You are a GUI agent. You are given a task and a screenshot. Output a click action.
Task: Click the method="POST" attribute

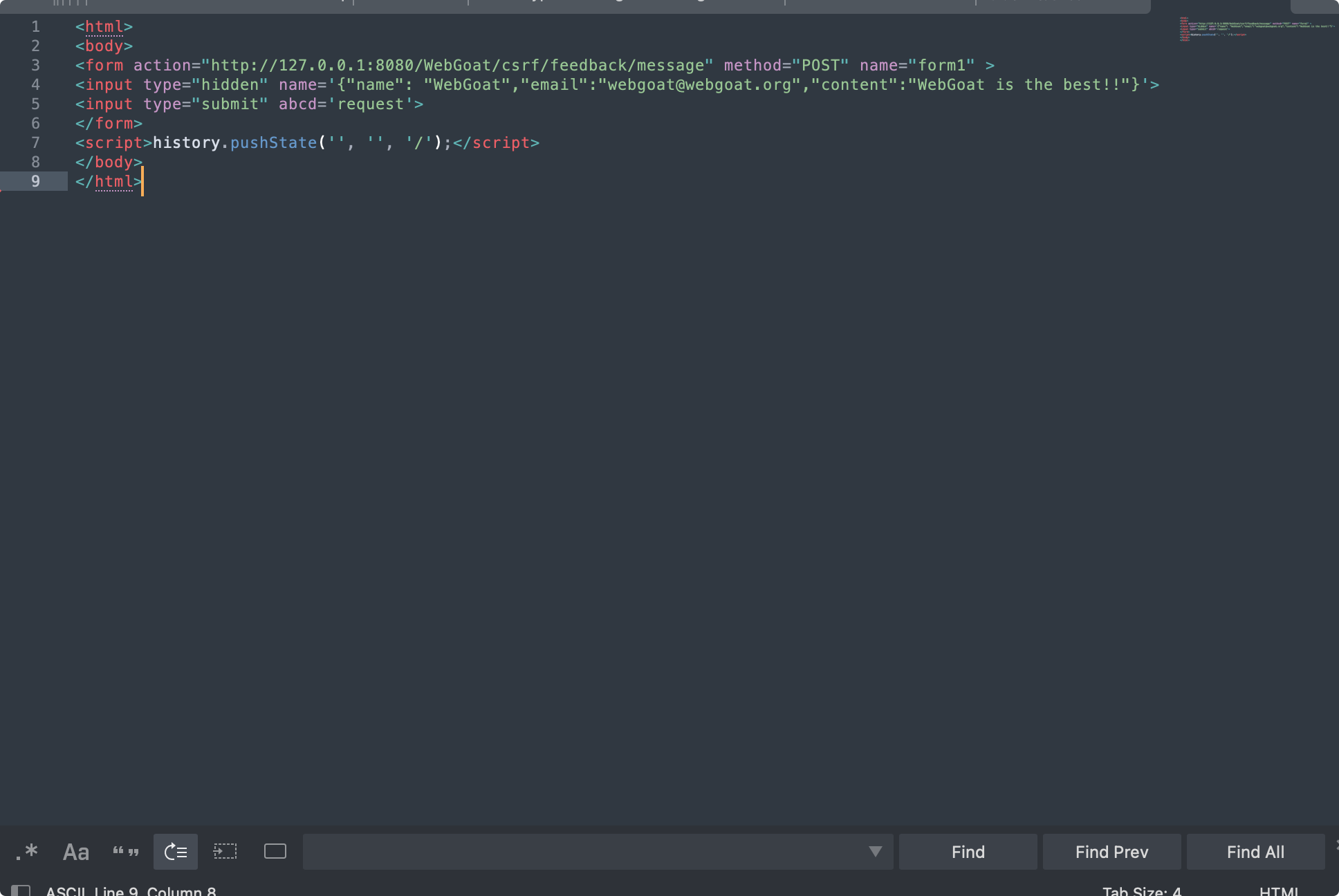pos(786,65)
